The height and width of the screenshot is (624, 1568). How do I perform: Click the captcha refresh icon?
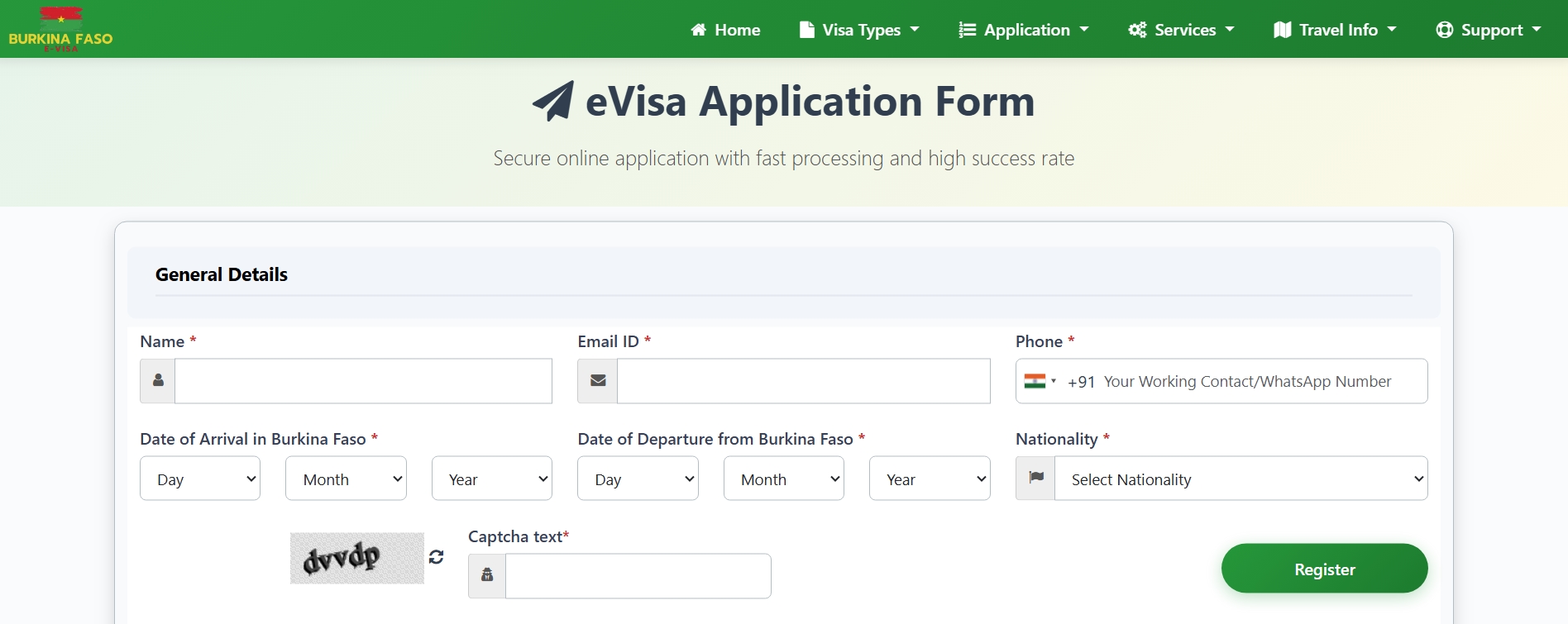[x=437, y=557]
